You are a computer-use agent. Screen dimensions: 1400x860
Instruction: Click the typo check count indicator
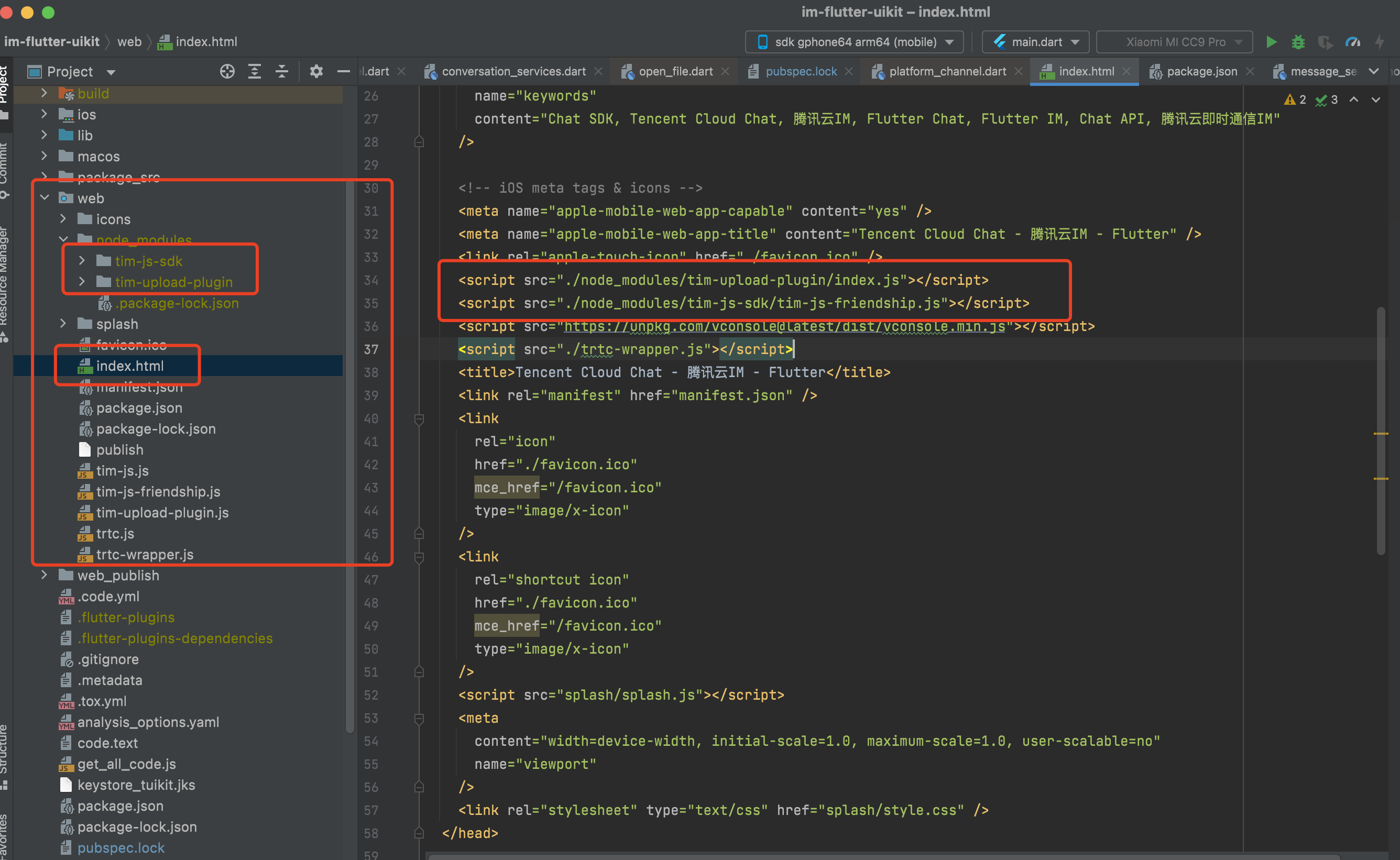point(1326,100)
